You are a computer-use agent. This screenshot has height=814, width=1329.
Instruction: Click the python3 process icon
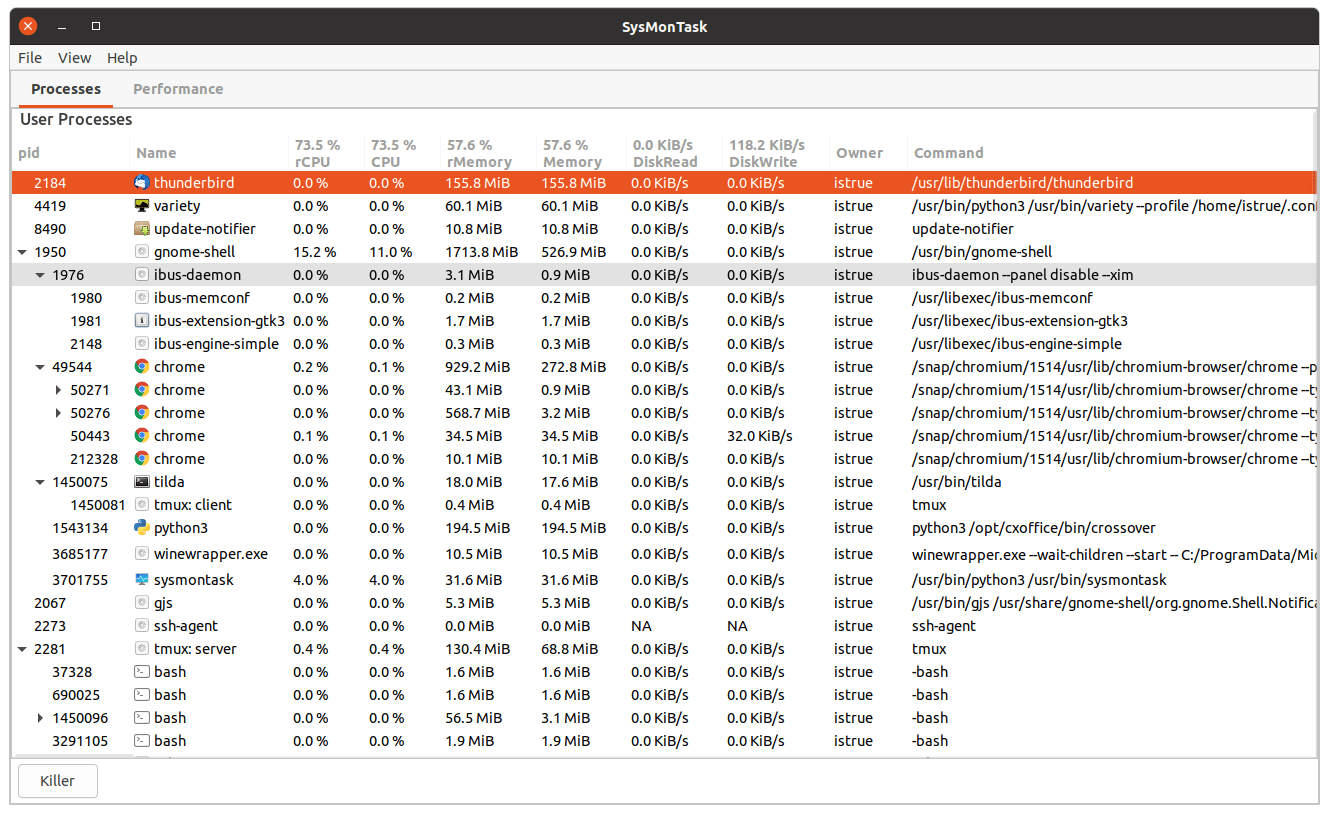142,528
